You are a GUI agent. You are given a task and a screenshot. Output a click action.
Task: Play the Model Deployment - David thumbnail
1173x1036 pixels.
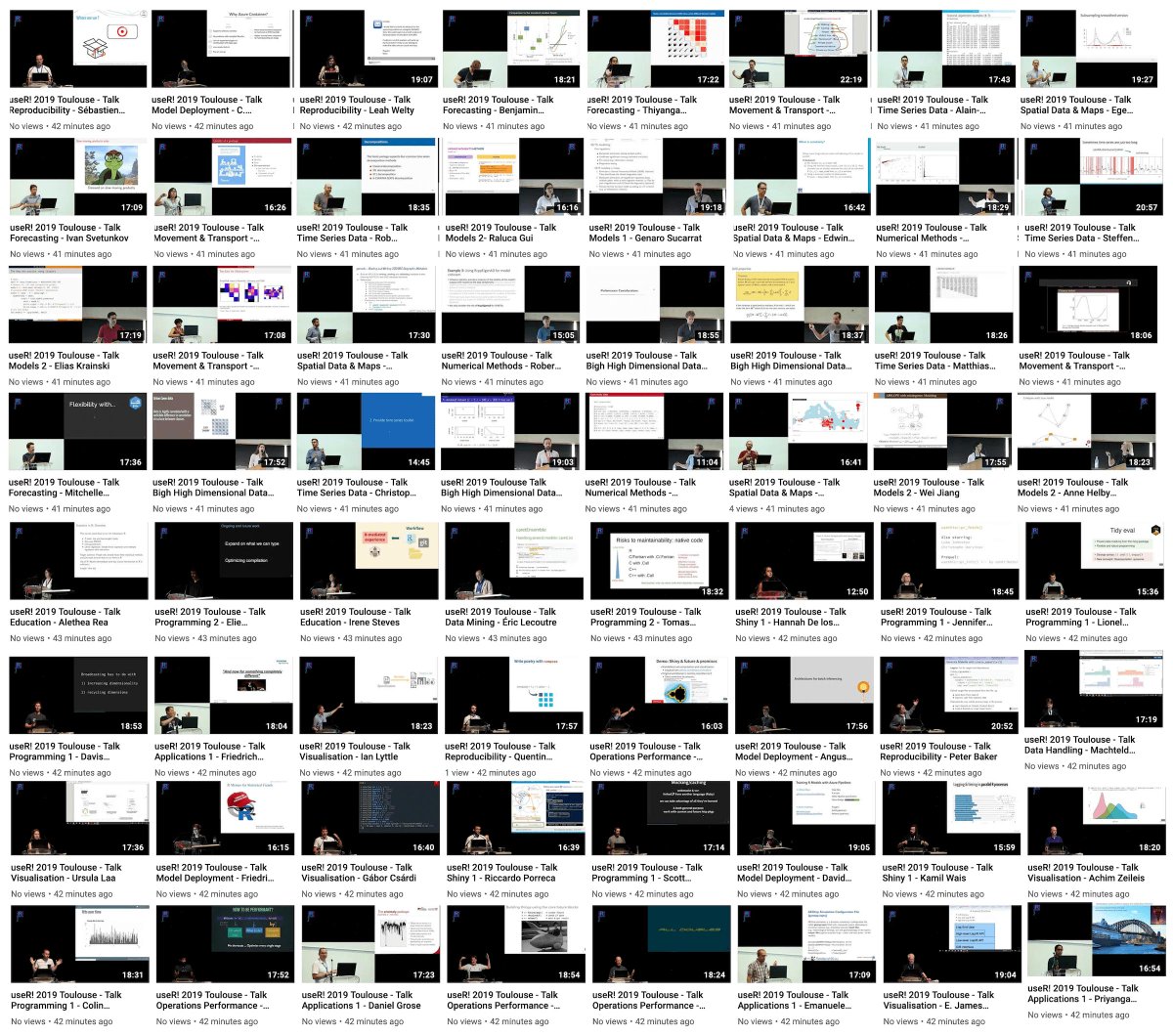coord(806,816)
